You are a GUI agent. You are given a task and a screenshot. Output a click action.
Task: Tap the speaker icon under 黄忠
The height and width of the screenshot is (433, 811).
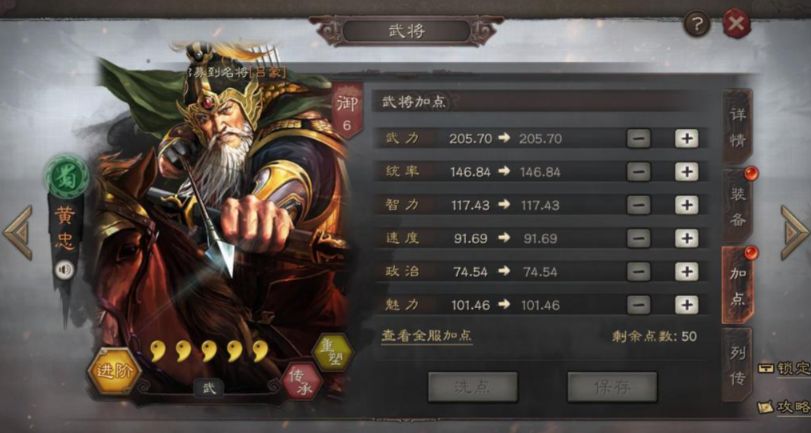(x=65, y=270)
